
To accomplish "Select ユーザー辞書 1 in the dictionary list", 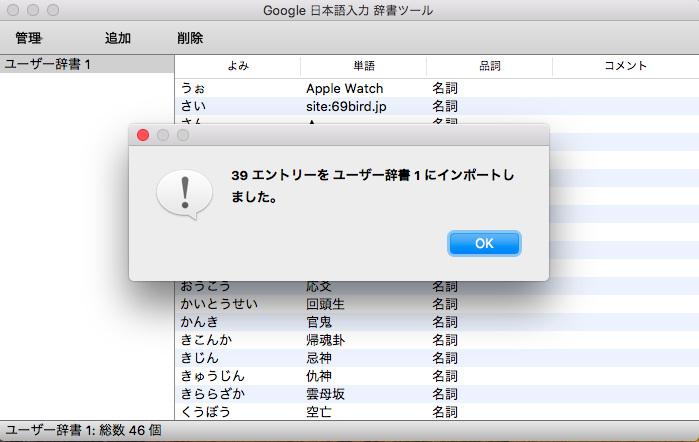I will [87, 64].
